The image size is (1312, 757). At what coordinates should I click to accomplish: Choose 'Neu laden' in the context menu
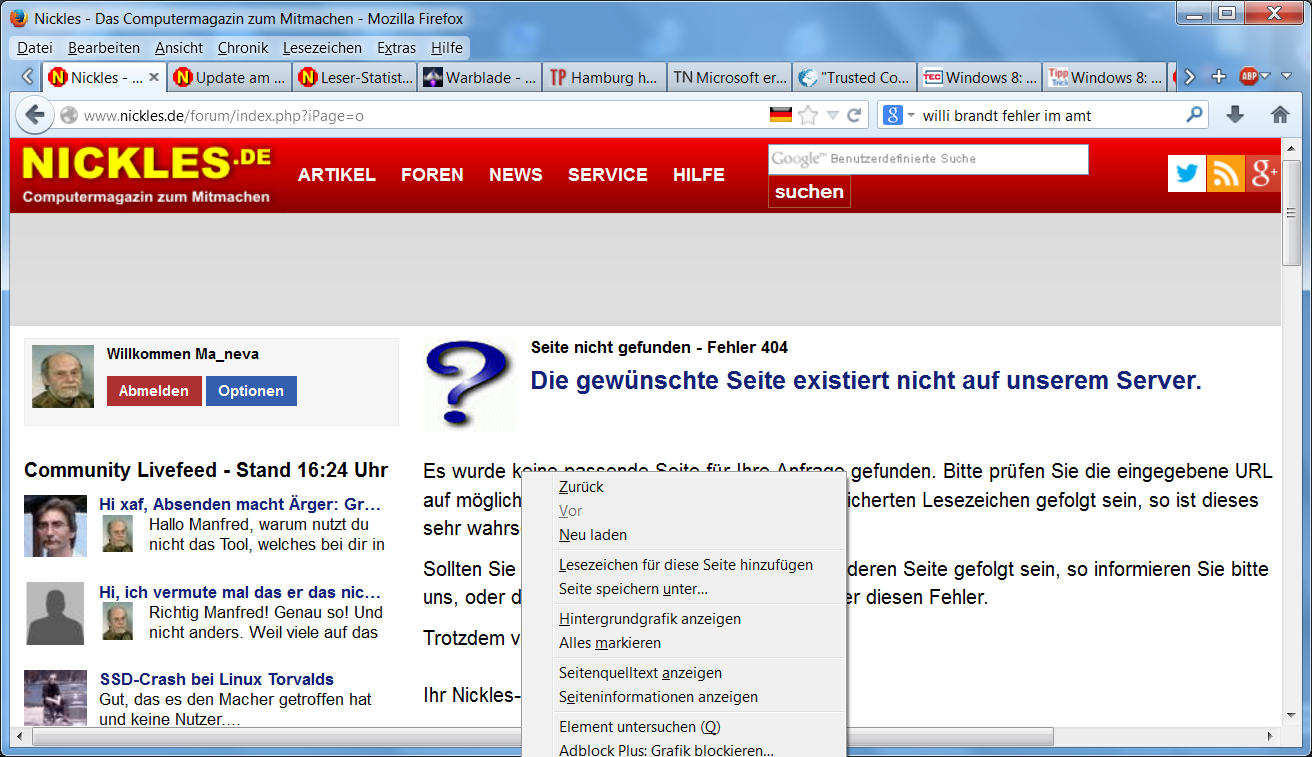(684, 535)
